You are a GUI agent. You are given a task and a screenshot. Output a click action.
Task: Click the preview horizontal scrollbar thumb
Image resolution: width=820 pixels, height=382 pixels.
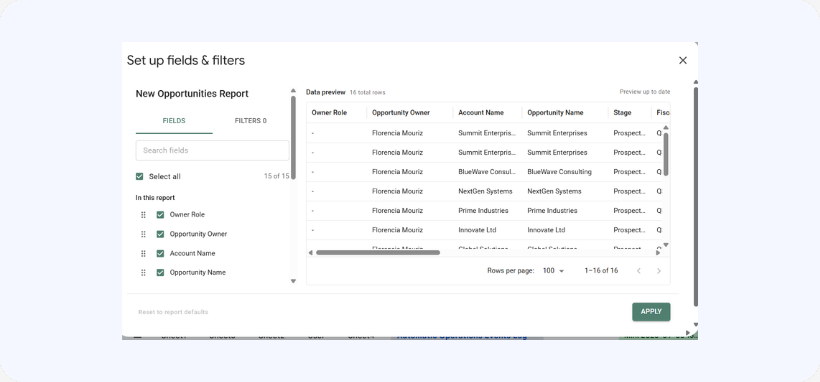[x=378, y=253]
